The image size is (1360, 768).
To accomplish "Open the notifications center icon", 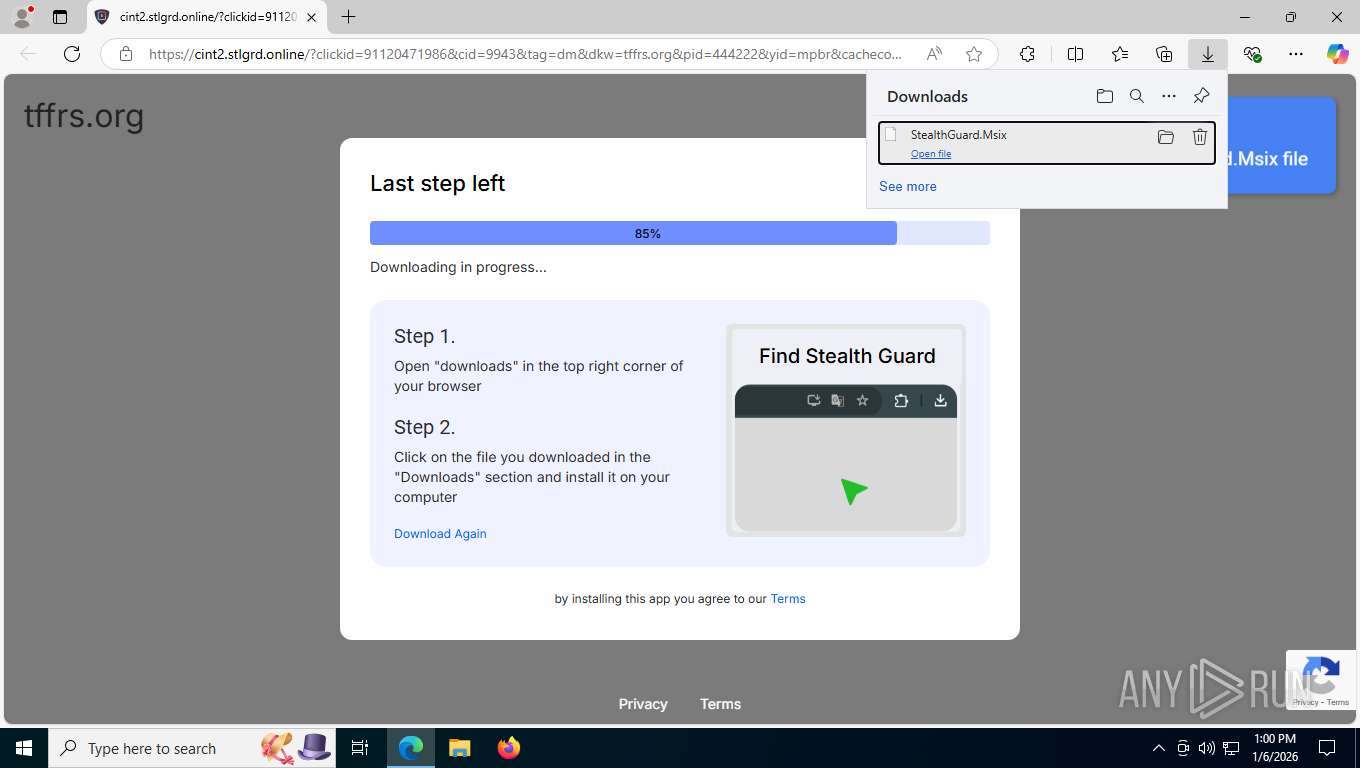I will pos(1327,748).
